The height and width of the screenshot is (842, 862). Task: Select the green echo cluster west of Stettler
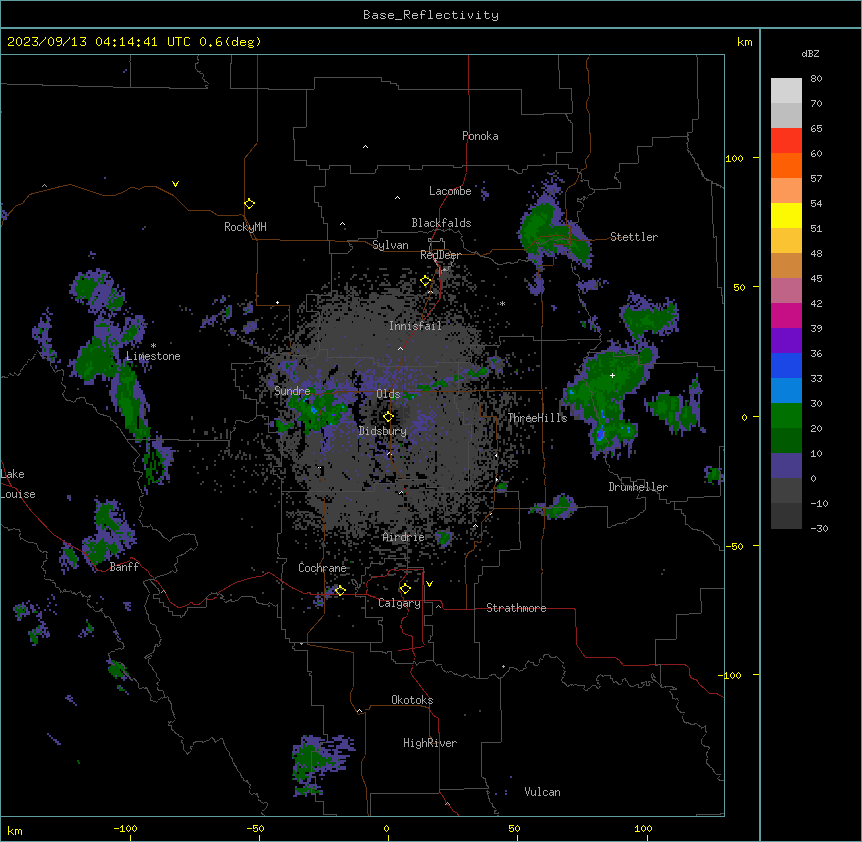554,234
